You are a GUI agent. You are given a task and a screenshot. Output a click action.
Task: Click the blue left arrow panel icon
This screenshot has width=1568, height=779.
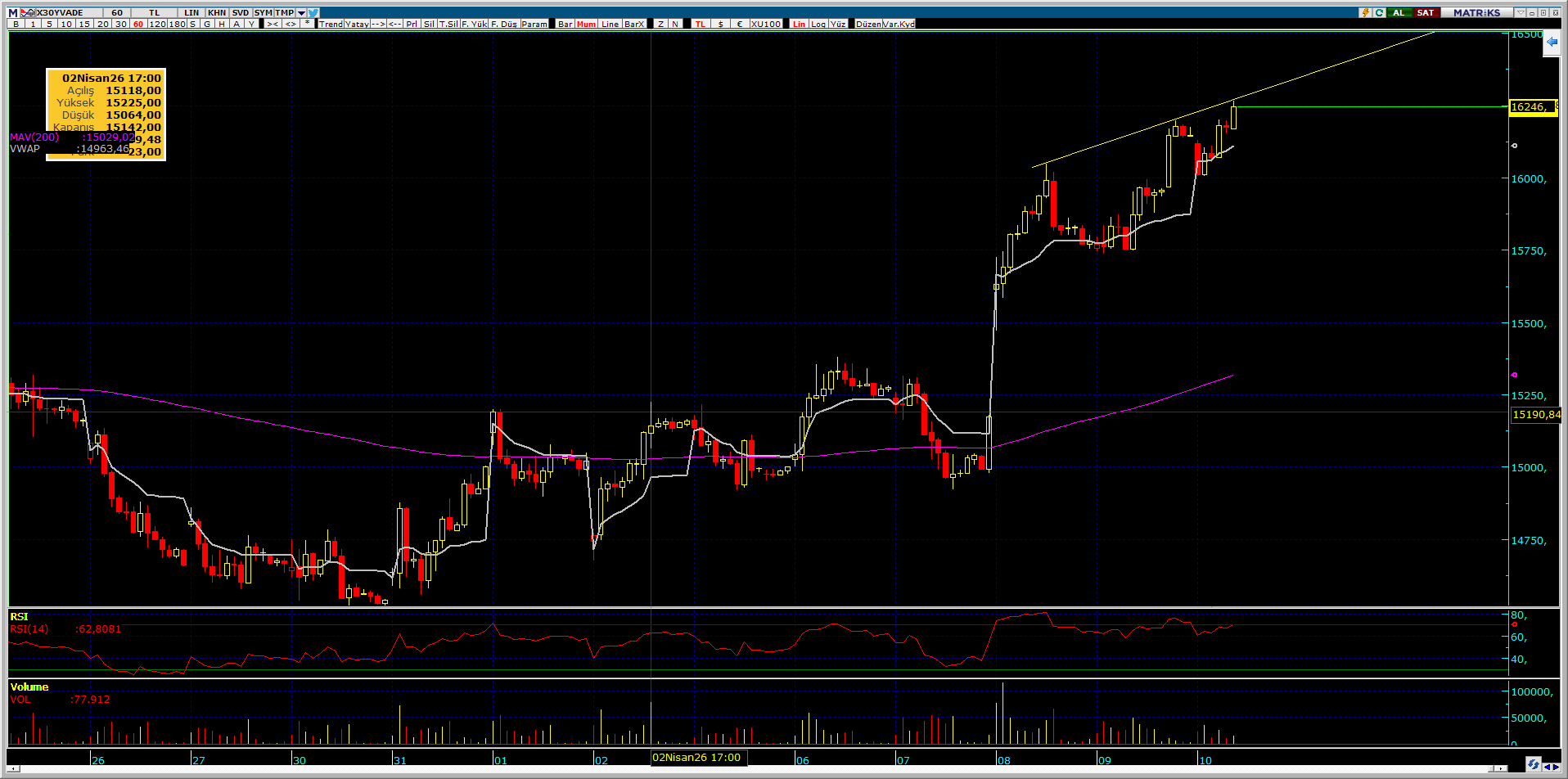point(1551,43)
